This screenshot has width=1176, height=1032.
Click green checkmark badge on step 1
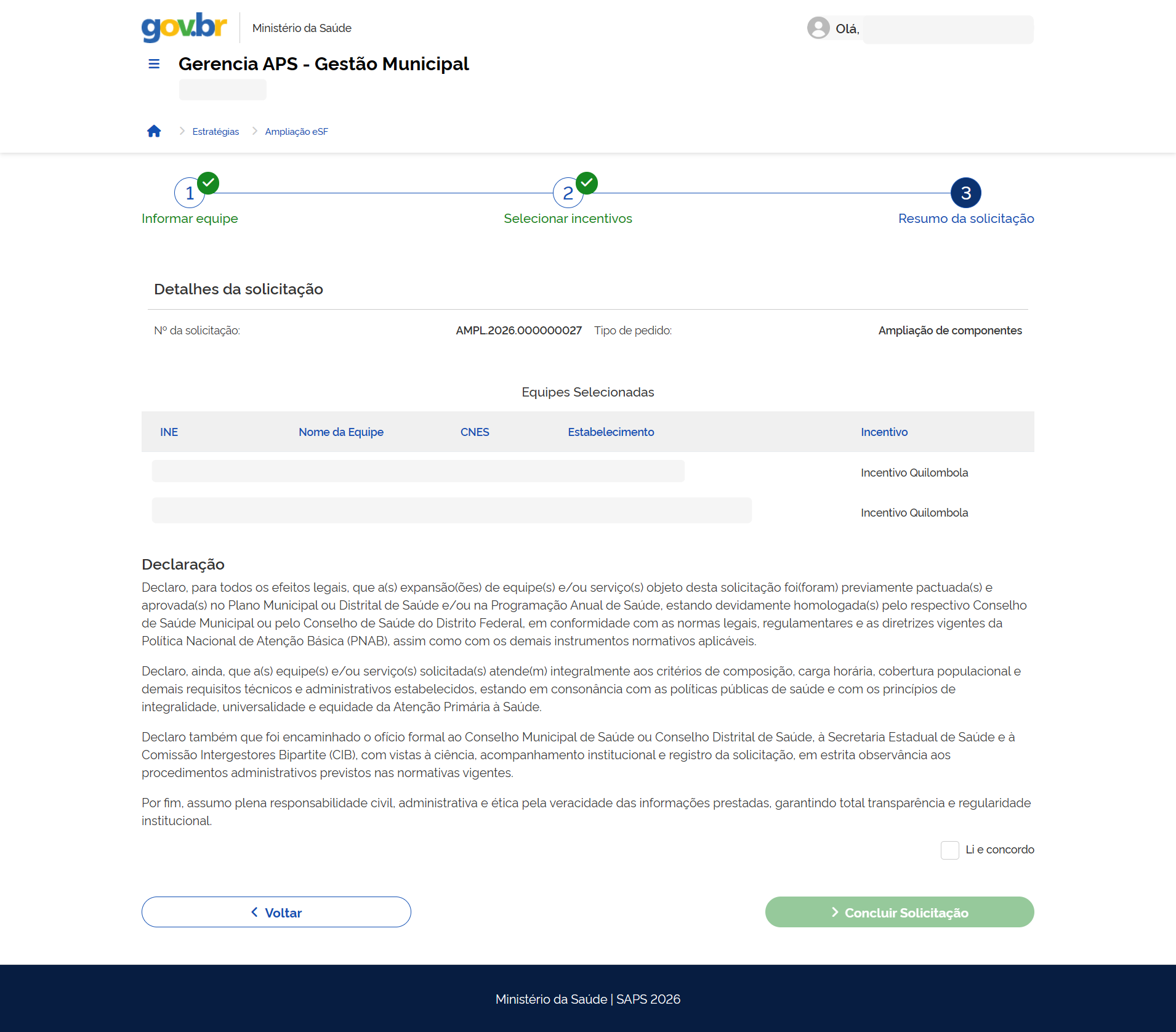[x=209, y=183]
